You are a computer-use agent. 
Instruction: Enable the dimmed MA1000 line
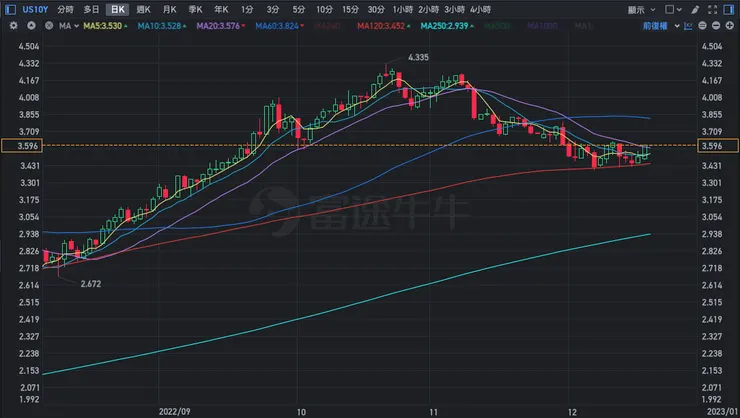[542, 26]
